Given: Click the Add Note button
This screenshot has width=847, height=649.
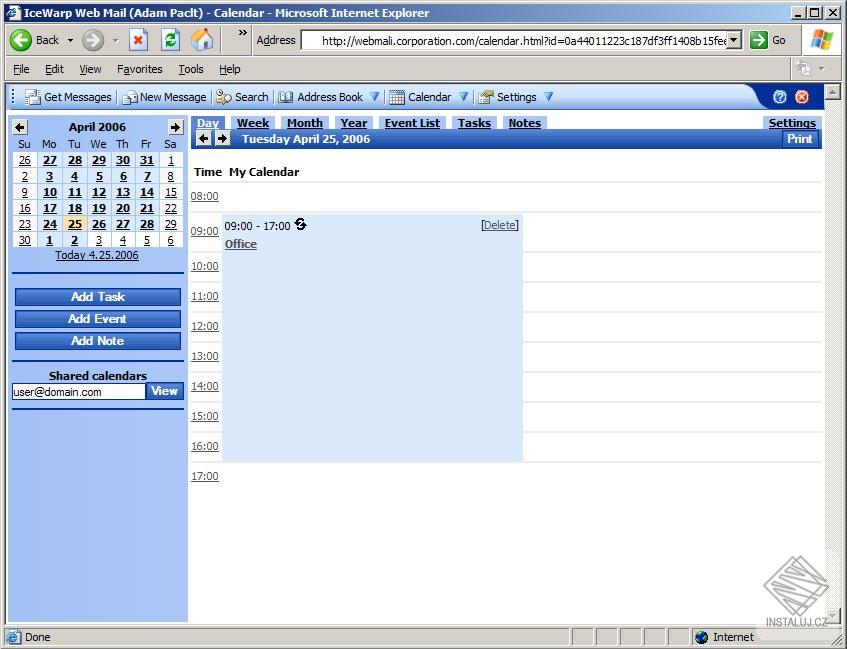Looking at the screenshot, I should pyautogui.click(x=98, y=341).
